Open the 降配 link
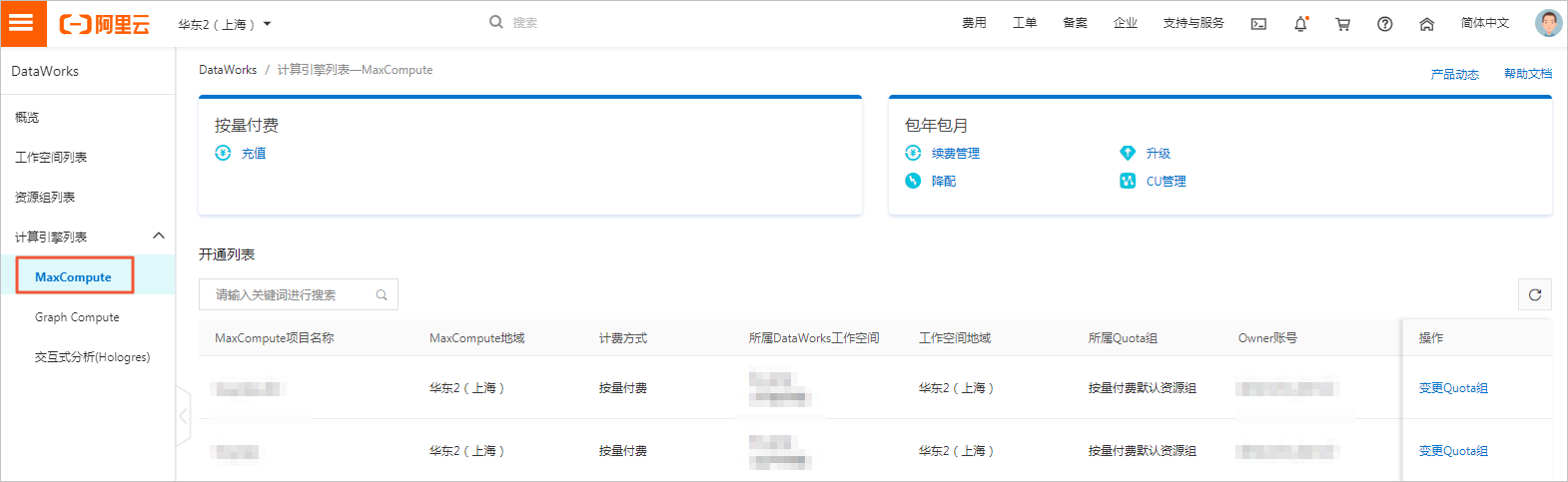 coord(944,181)
